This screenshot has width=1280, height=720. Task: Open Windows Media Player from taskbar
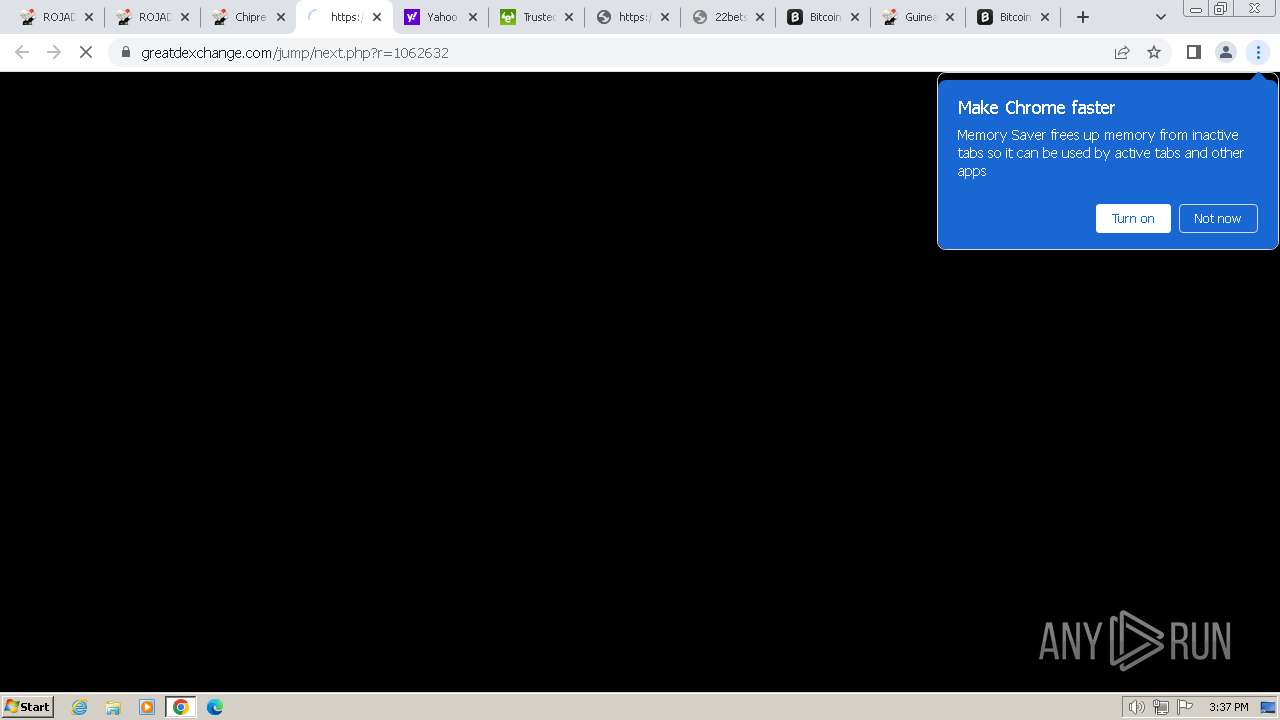147,707
